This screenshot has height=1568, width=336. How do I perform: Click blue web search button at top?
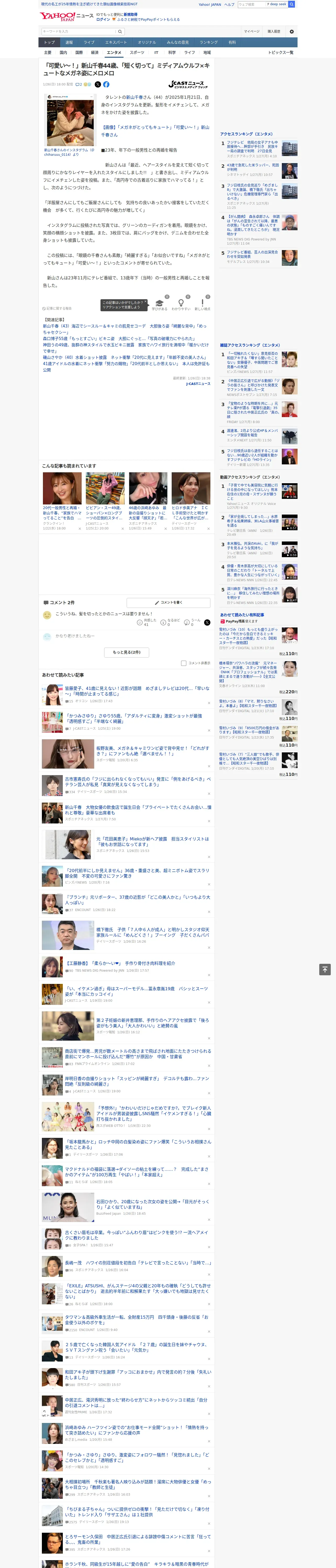[292, 4]
